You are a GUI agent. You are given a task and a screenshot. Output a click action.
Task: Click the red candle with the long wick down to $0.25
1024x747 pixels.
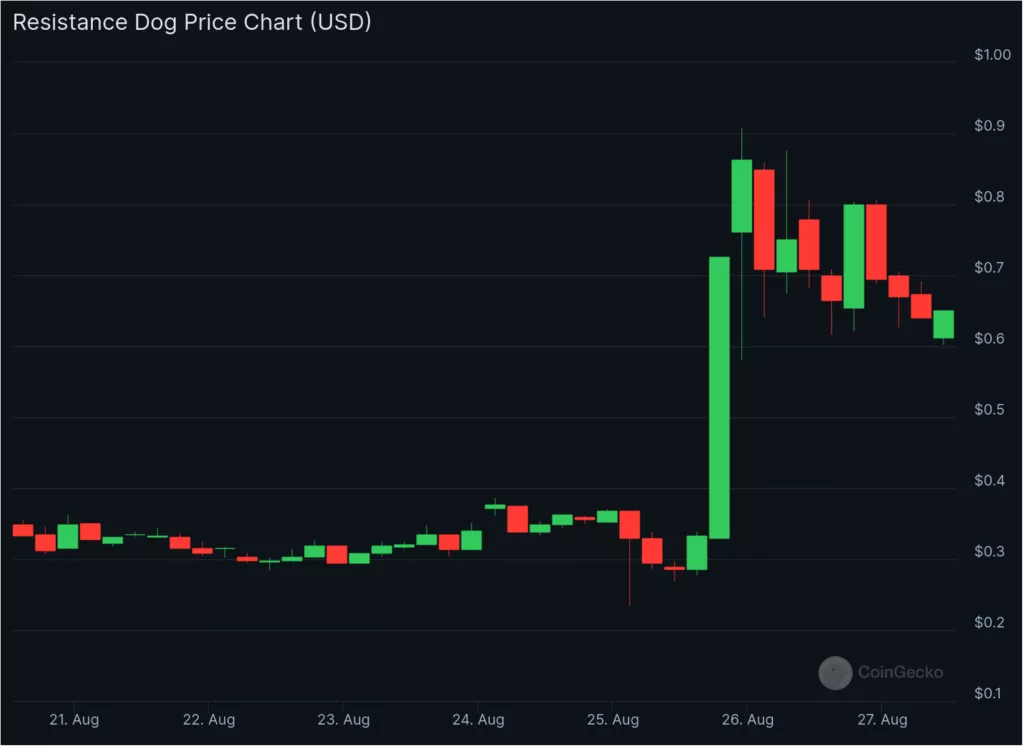[x=630, y=525]
